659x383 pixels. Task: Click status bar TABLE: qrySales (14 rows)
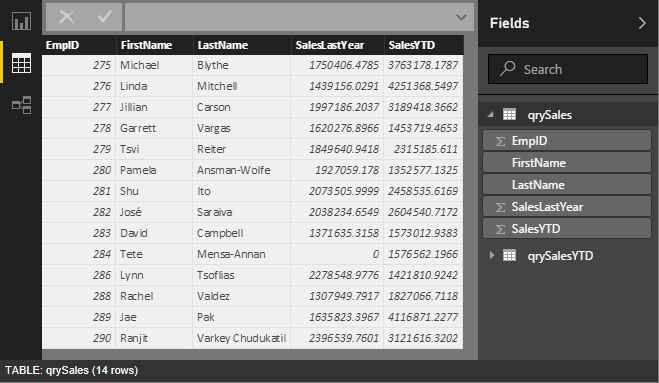coord(71,370)
